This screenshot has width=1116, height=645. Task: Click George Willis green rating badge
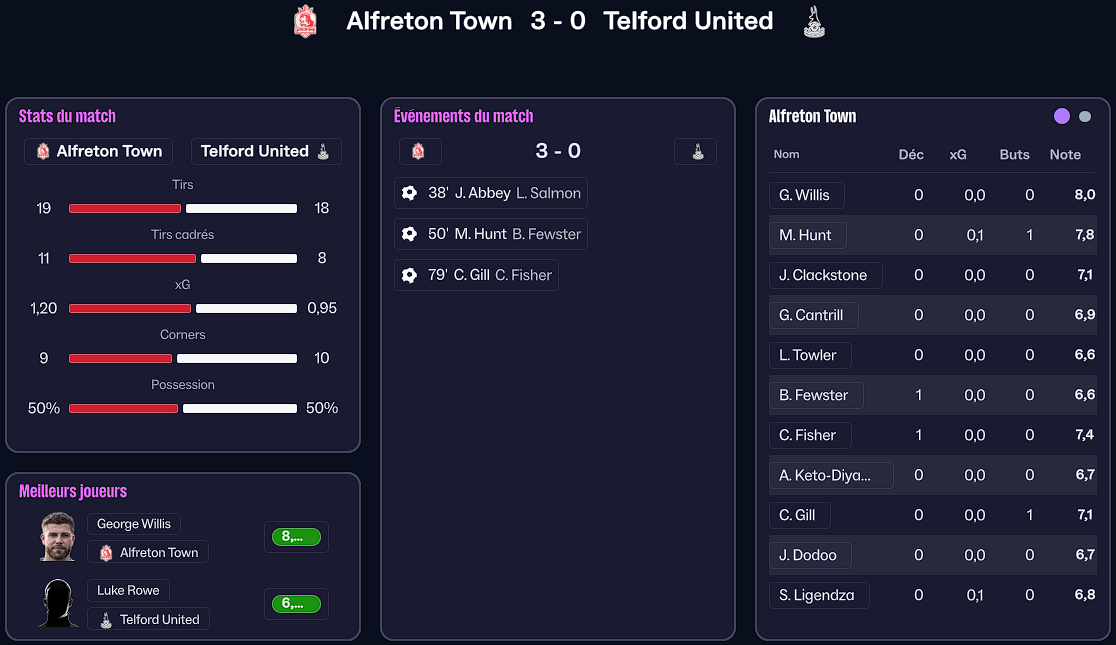tap(296, 537)
